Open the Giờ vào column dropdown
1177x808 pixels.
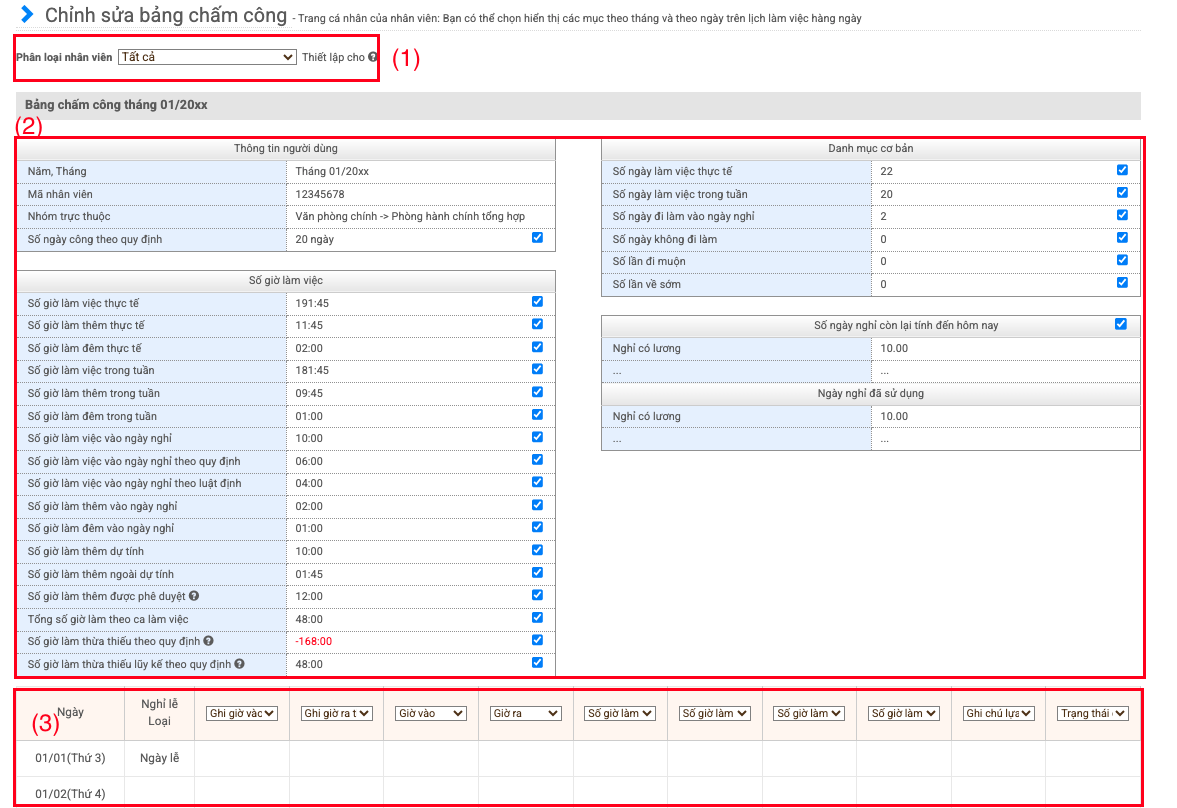click(x=430, y=713)
